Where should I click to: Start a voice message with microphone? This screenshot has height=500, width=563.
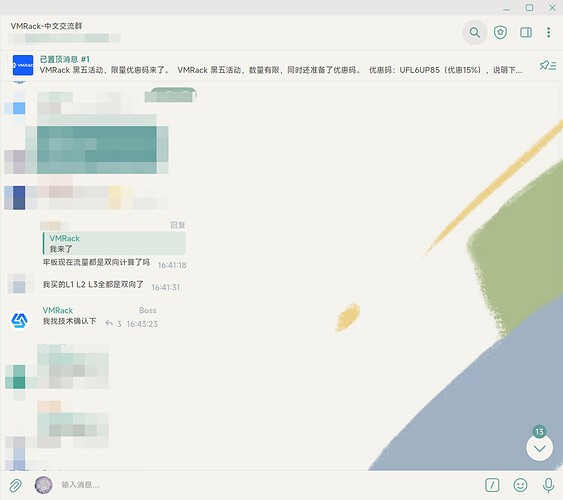coord(548,485)
